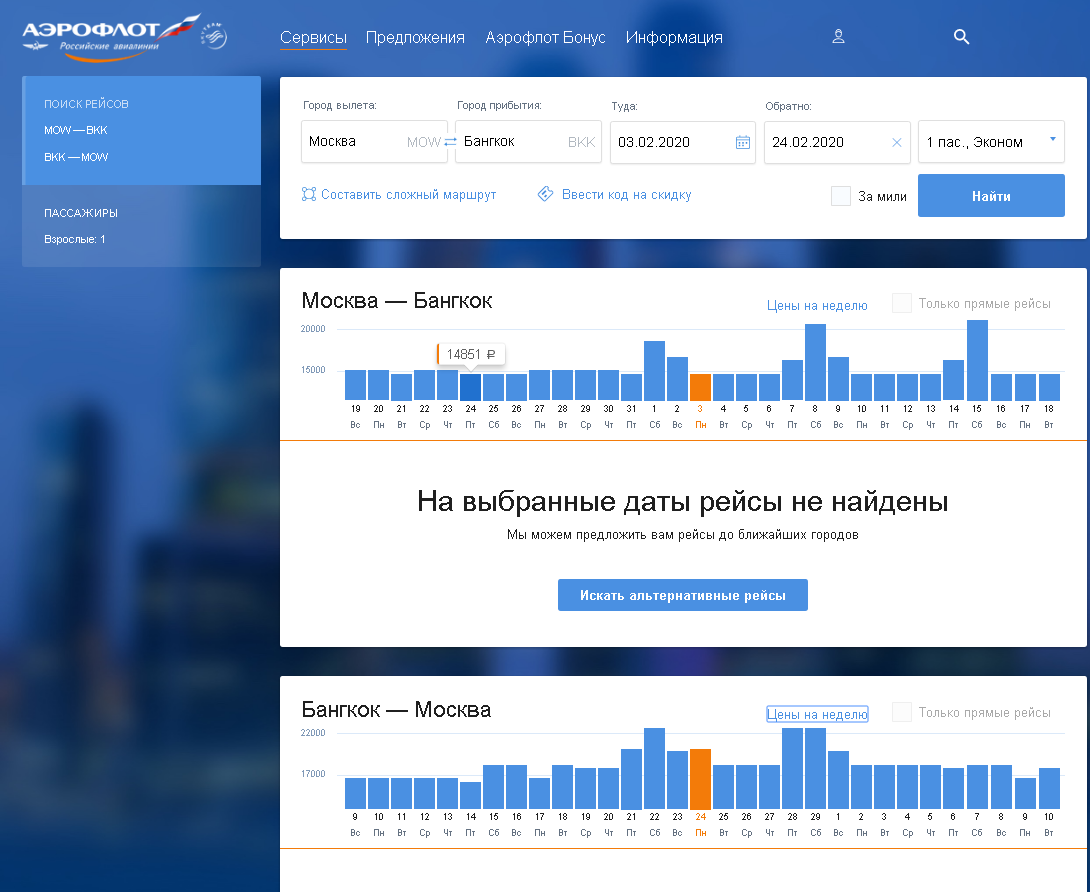1090x892 pixels.
Task: Click Искать альтернативные рейсы button
Action: click(683, 595)
